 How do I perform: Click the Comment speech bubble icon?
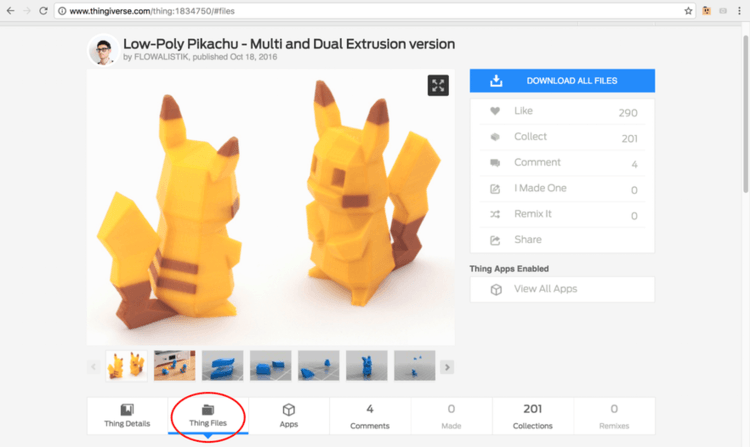495,163
